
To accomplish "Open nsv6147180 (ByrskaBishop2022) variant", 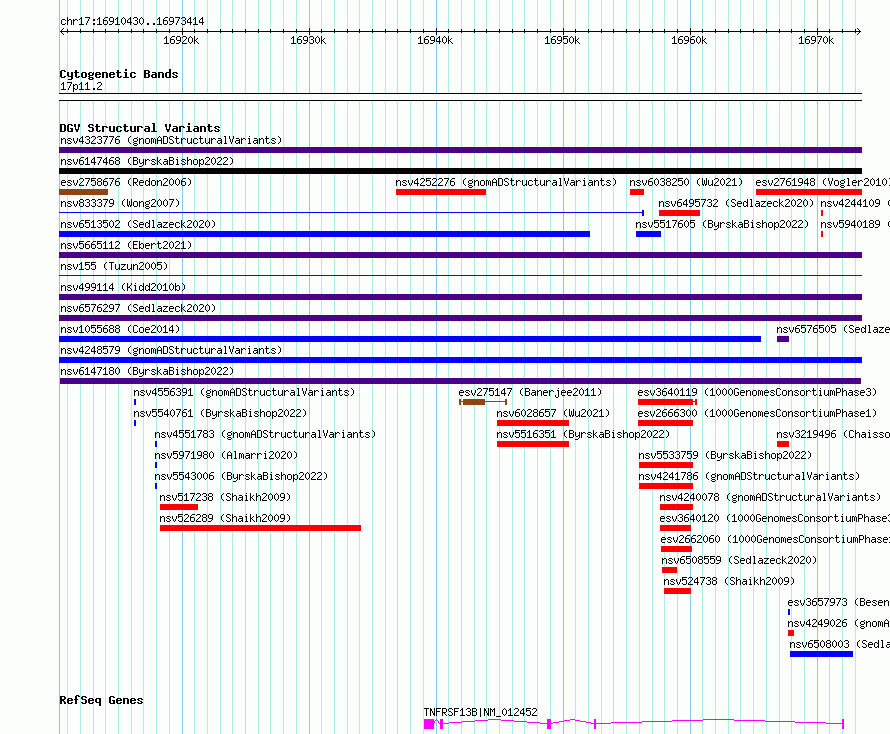I will (x=147, y=371).
